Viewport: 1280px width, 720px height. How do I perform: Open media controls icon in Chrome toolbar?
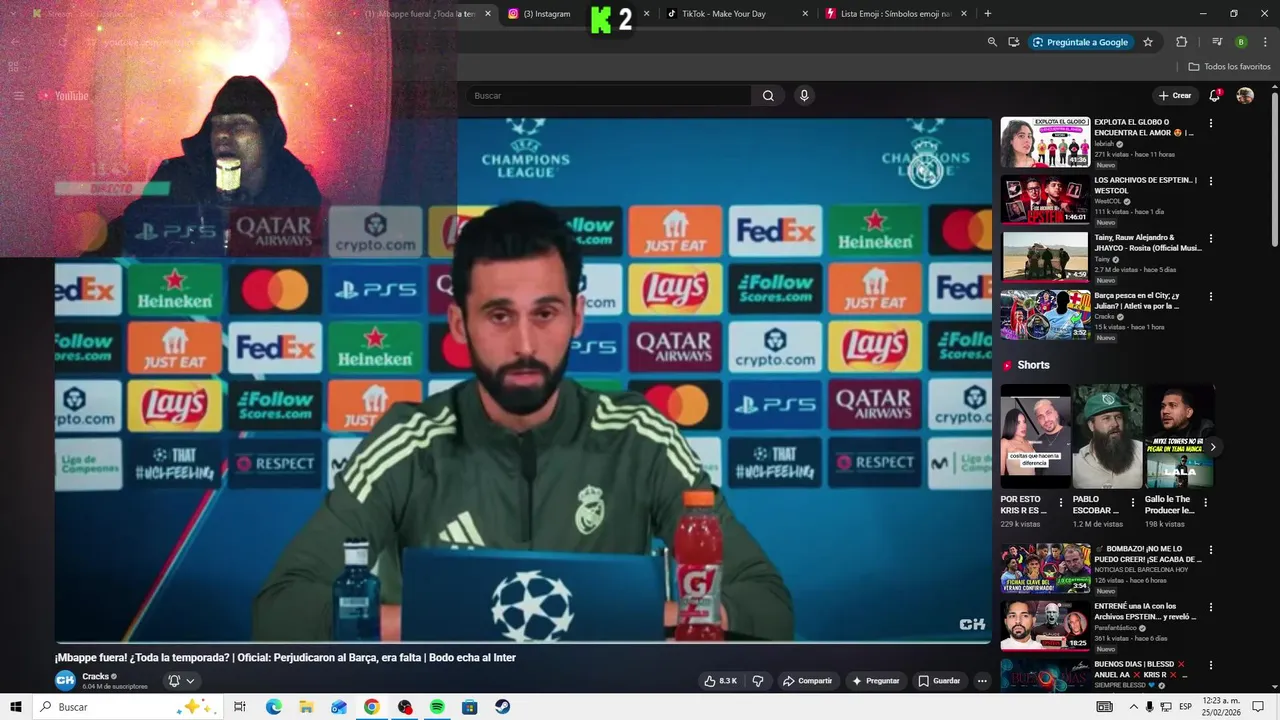(1217, 42)
